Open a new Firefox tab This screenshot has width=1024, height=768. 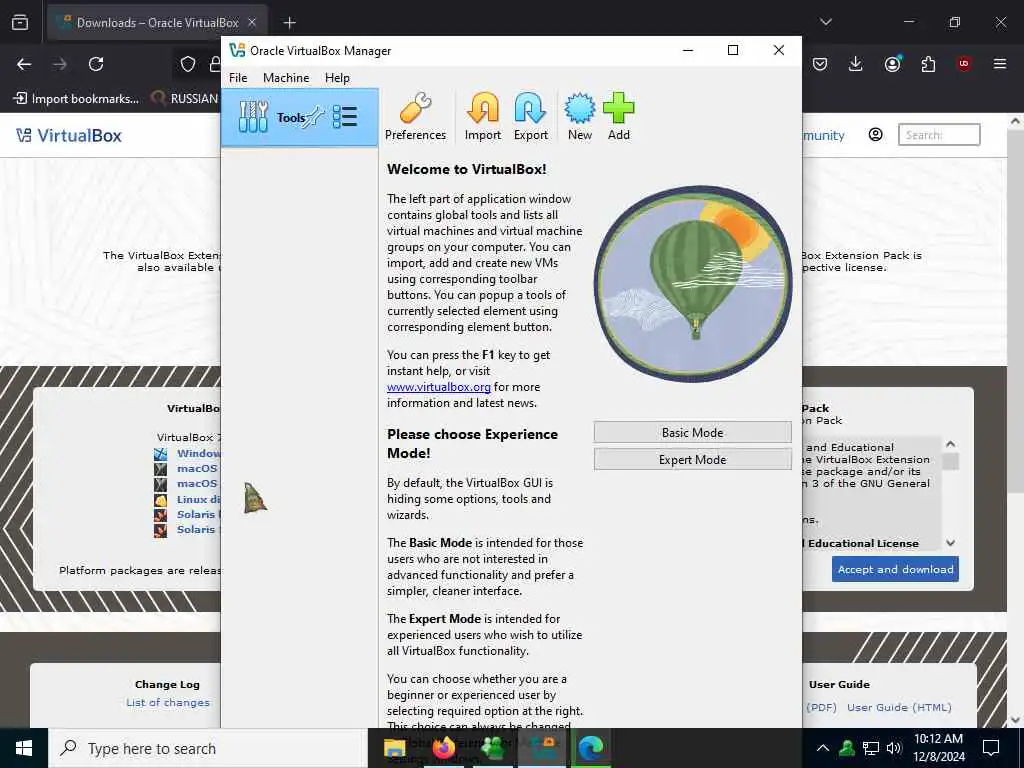tap(289, 23)
